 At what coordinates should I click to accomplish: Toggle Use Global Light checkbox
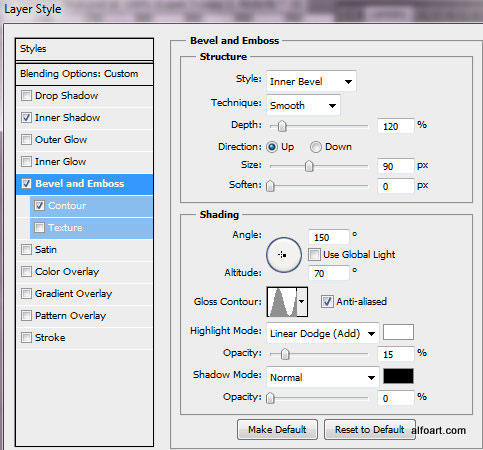tap(314, 254)
